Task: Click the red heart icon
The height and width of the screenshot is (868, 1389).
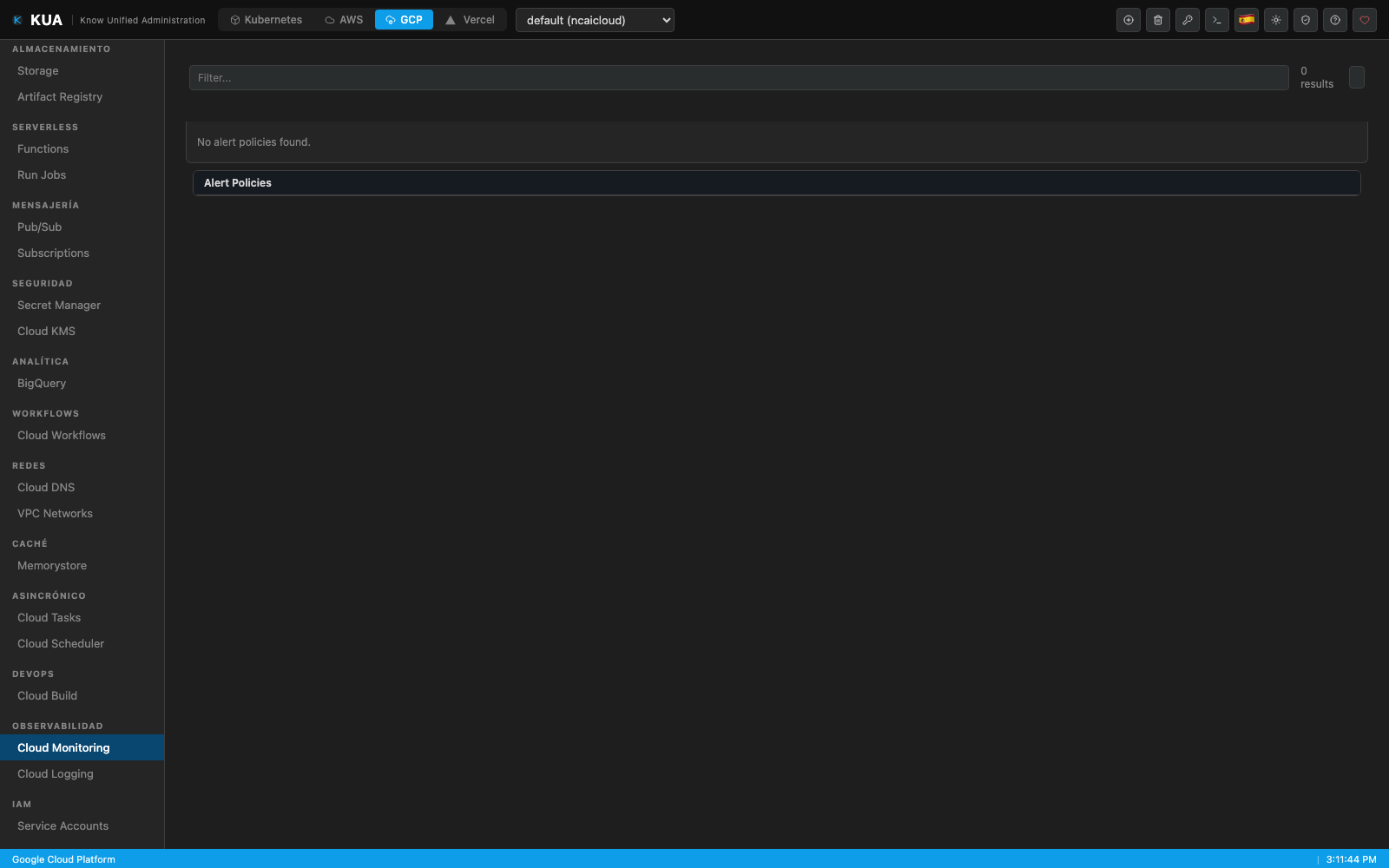Action: (1365, 20)
